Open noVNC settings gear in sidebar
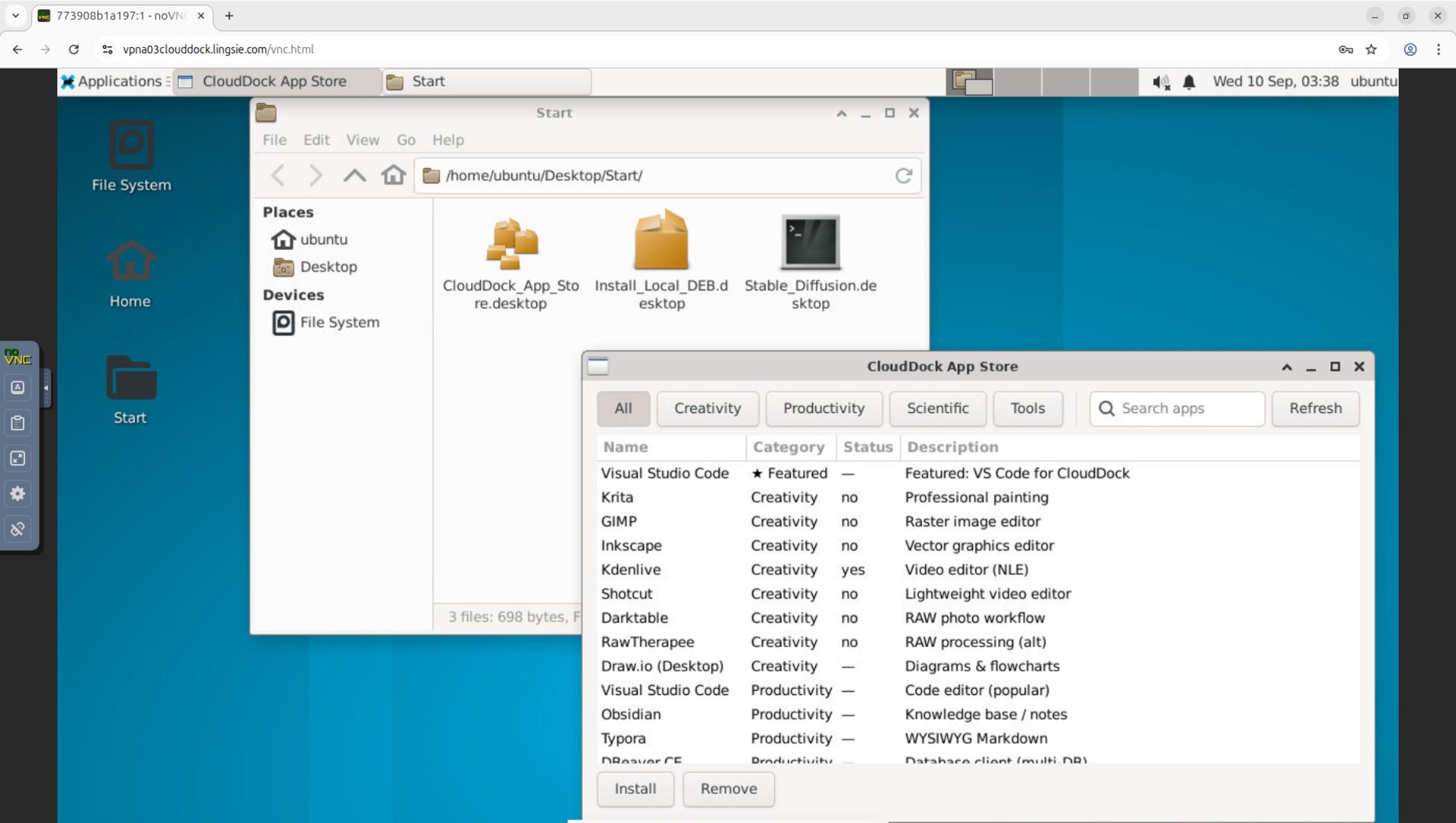1456x823 pixels. 18,494
